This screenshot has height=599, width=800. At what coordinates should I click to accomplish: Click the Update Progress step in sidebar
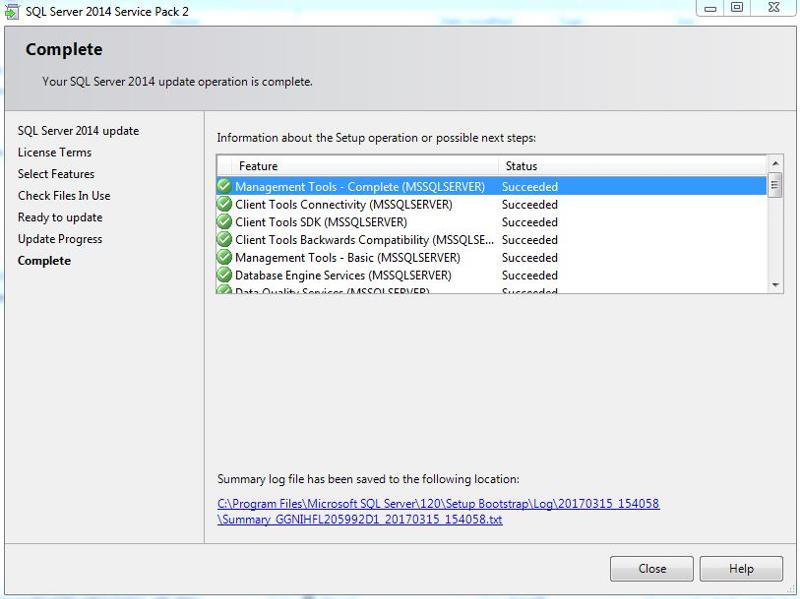60,239
